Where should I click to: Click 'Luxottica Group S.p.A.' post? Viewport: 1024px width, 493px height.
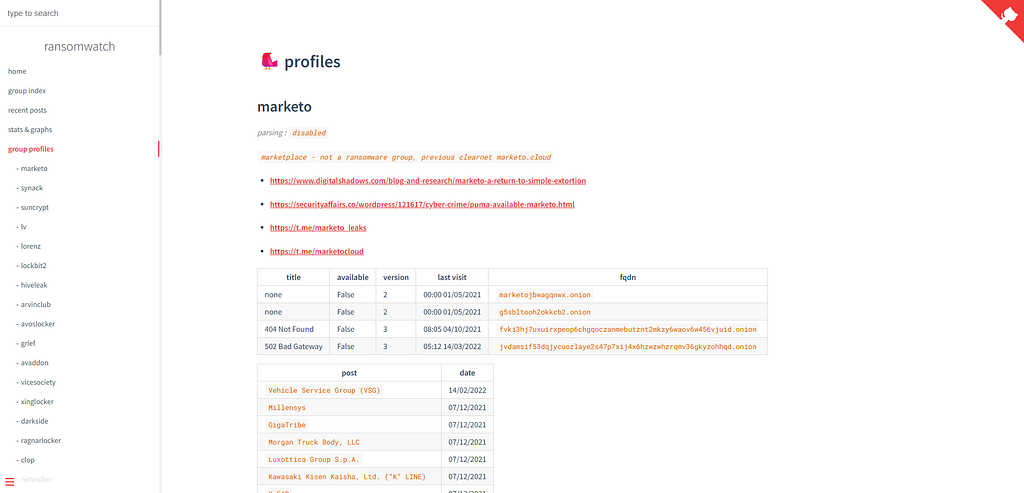point(314,460)
